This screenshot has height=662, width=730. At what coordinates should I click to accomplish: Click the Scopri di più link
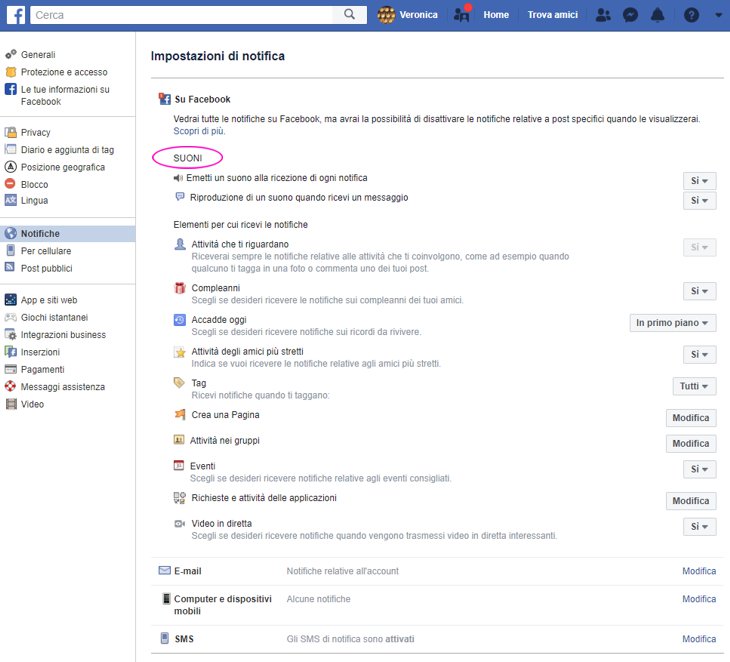tap(199, 131)
